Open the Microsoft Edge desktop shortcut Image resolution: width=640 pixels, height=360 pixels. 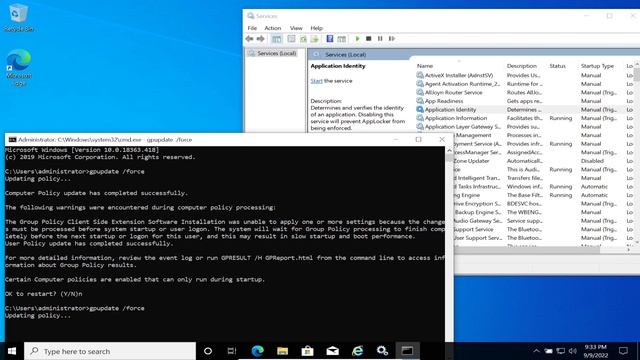(19, 67)
